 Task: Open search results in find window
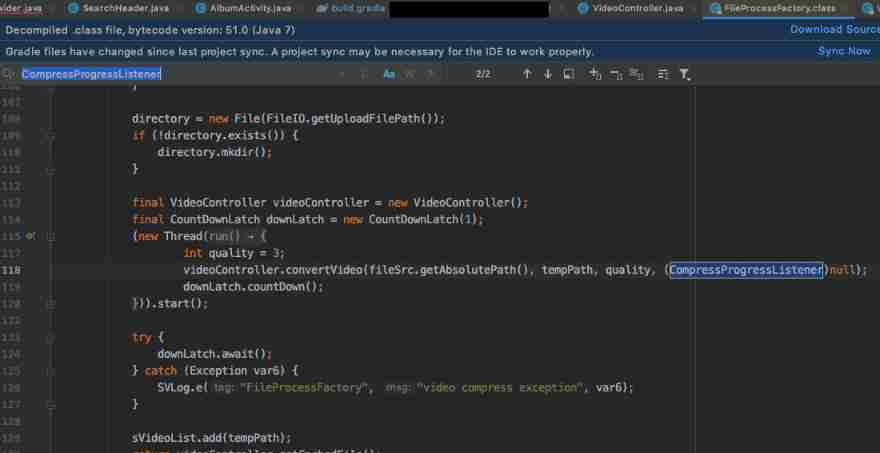tap(568, 74)
